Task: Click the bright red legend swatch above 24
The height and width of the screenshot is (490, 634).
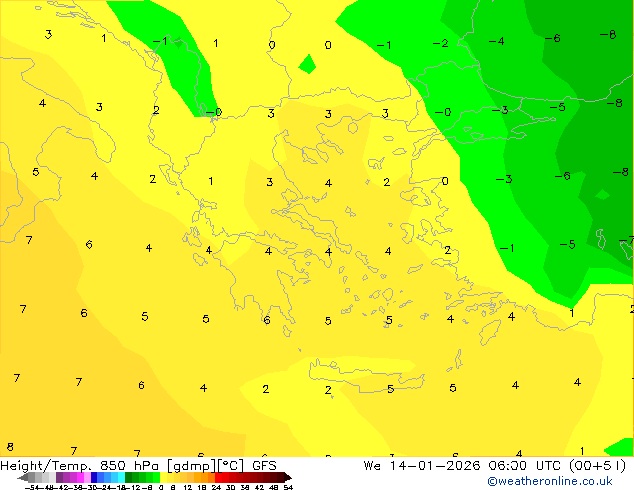Action: 219,477
